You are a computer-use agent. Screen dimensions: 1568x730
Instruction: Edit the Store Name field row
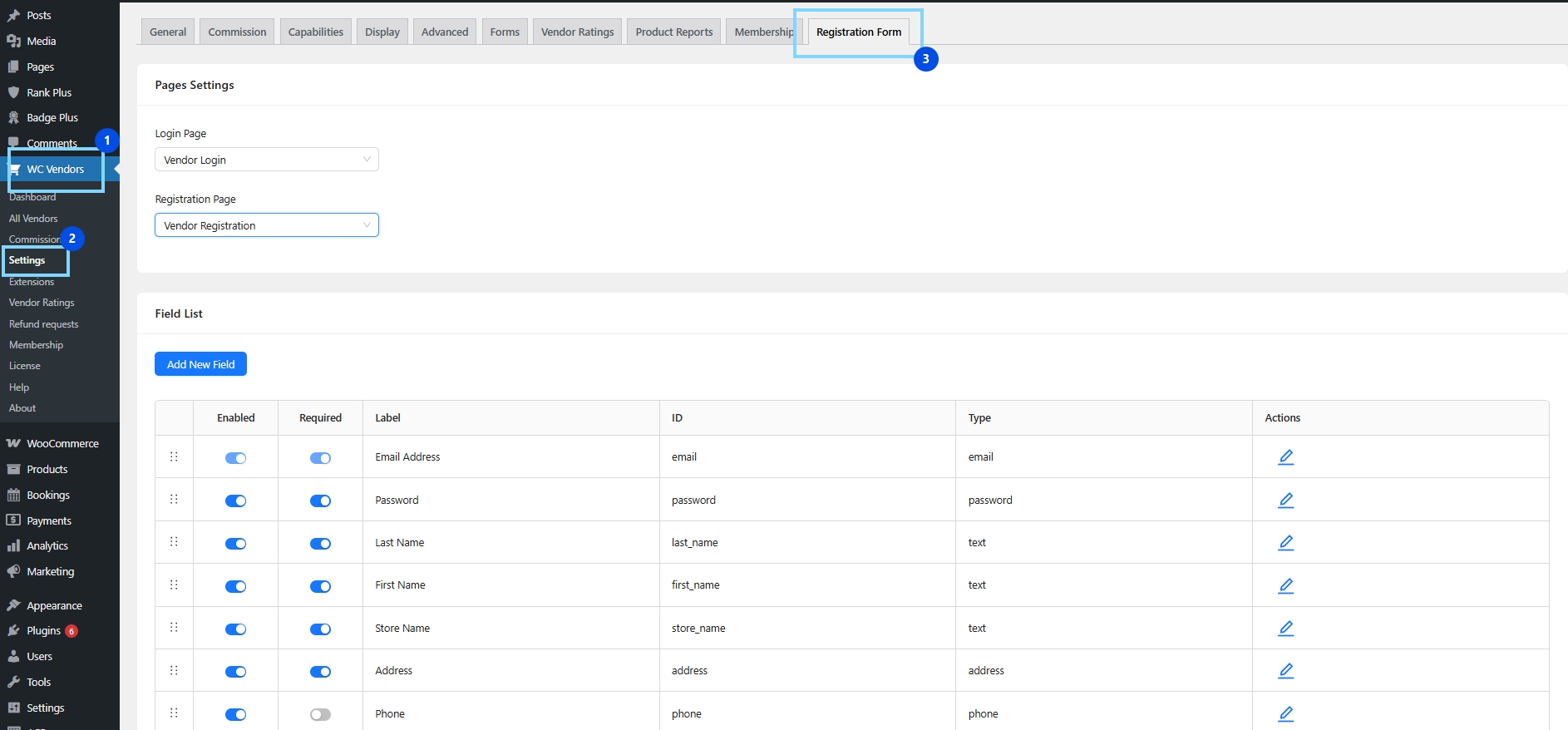1285,629
